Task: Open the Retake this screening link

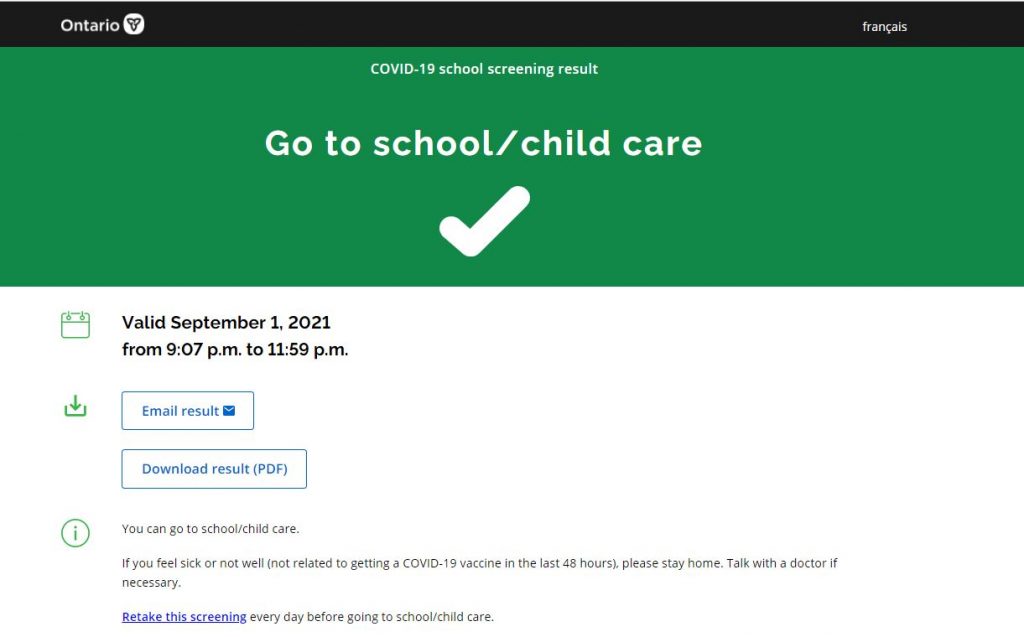Action: [x=184, y=617]
